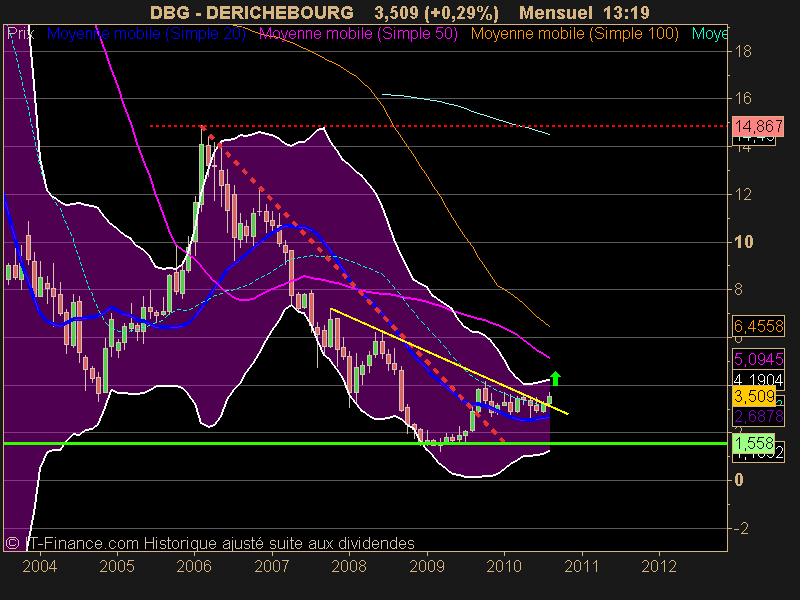The image size is (800, 600).
Task: Click the 0 price axis label
Action: tap(739, 480)
